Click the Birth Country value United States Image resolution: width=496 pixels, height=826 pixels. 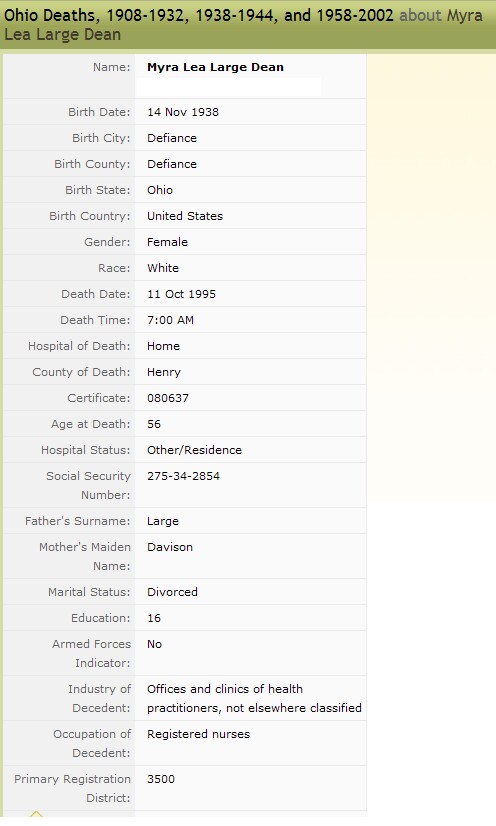(x=185, y=216)
